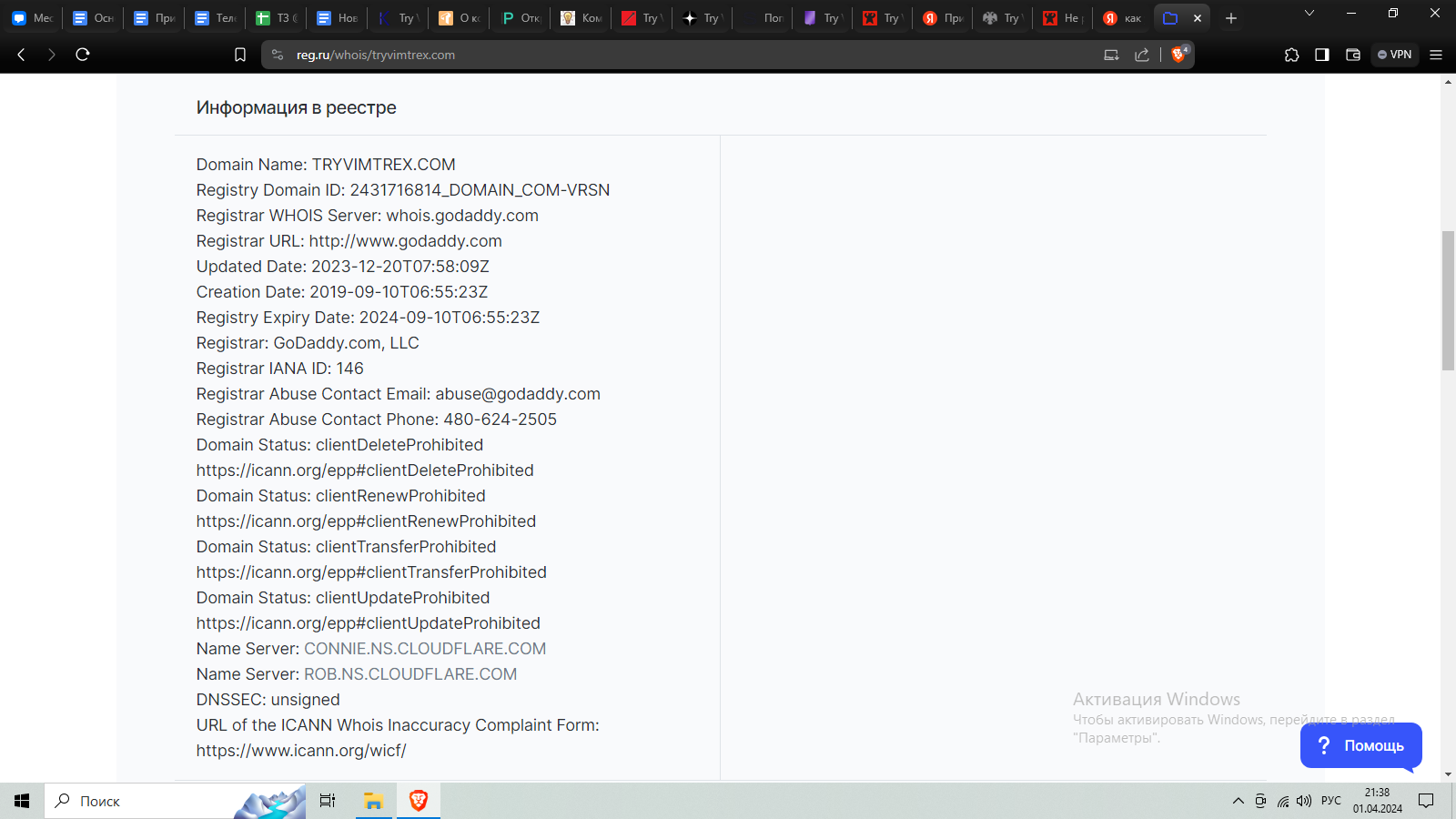Viewport: 1456px width, 819px height.
Task: Open a new tab with plus button
Action: click(1231, 18)
